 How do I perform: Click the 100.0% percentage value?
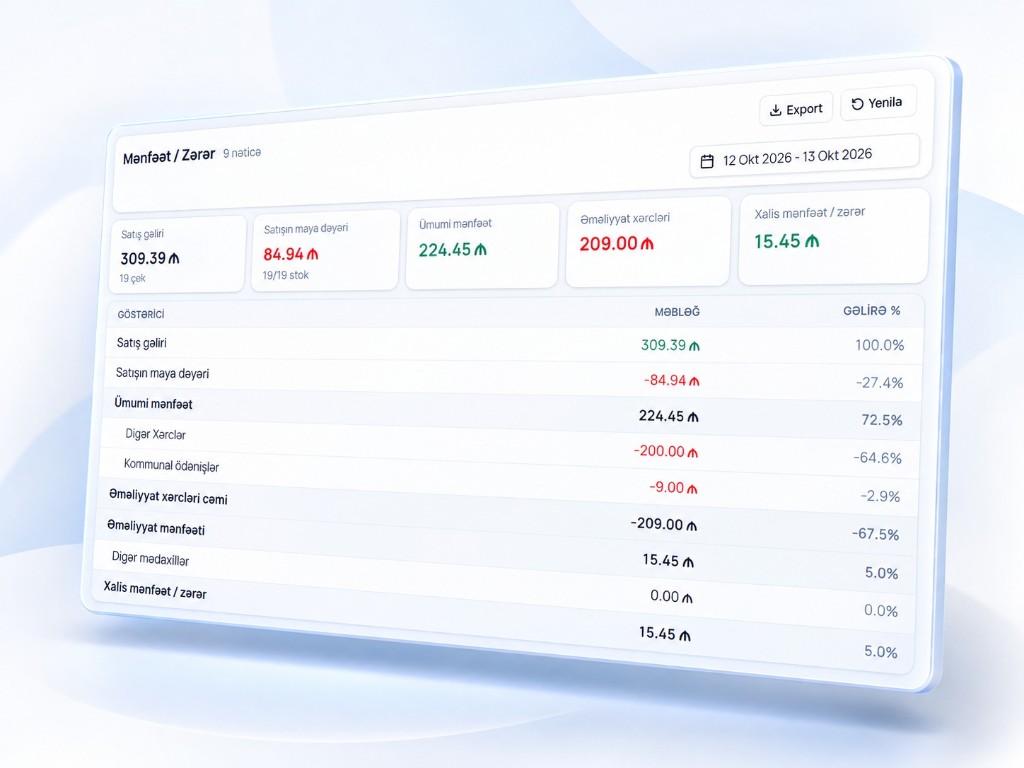(x=880, y=345)
